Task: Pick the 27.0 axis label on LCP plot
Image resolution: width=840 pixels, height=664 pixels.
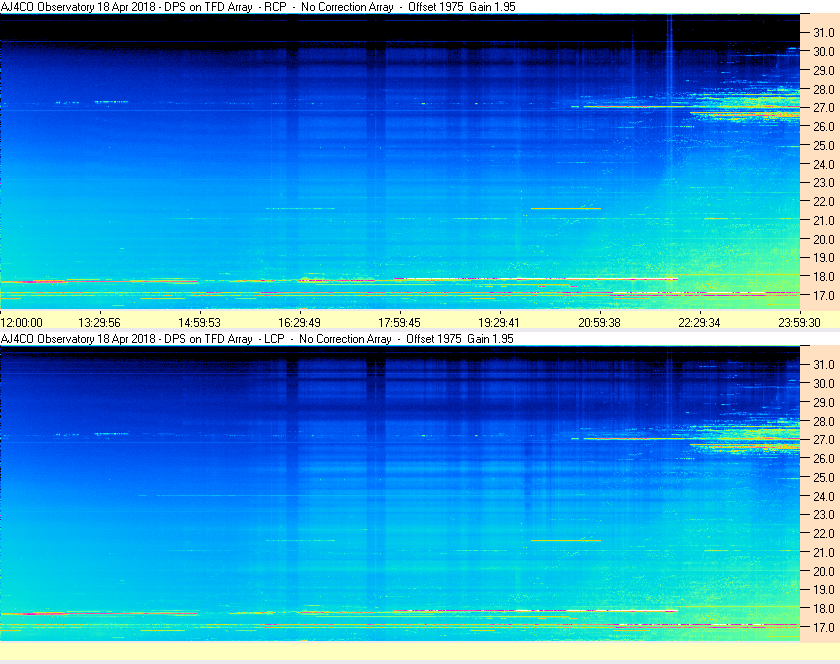Action: [x=824, y=440]
